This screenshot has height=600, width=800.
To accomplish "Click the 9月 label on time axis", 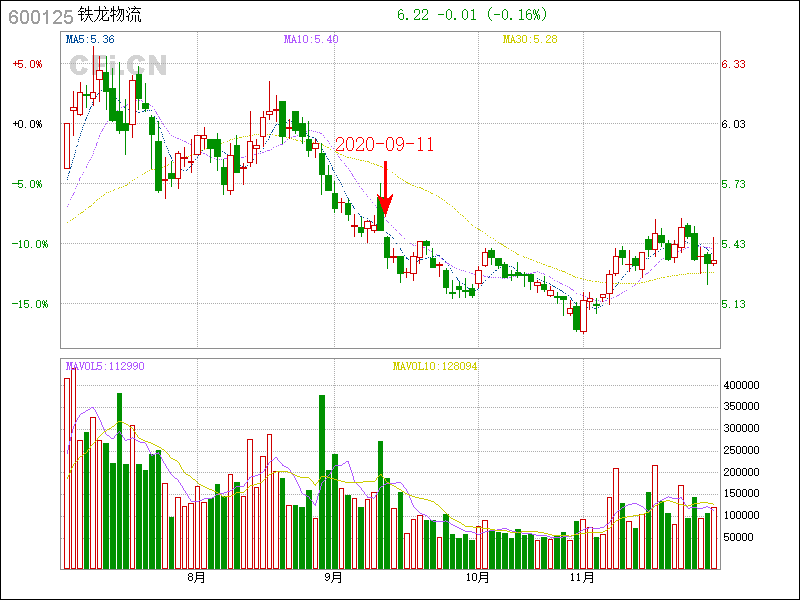I will point(334,578).
